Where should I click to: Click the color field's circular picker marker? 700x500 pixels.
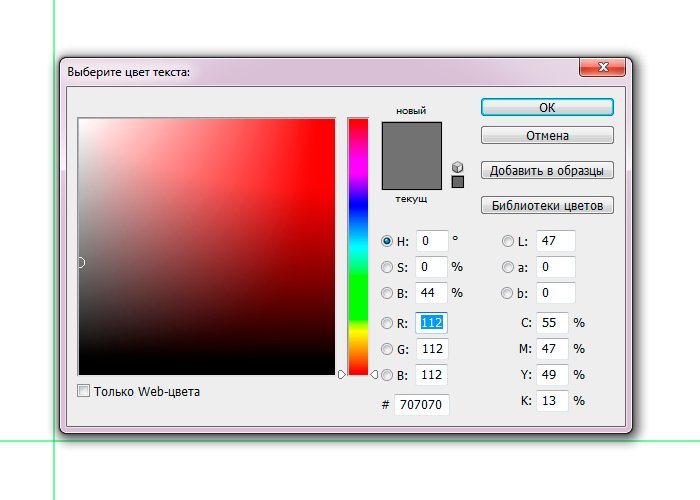tap(80, 262)
